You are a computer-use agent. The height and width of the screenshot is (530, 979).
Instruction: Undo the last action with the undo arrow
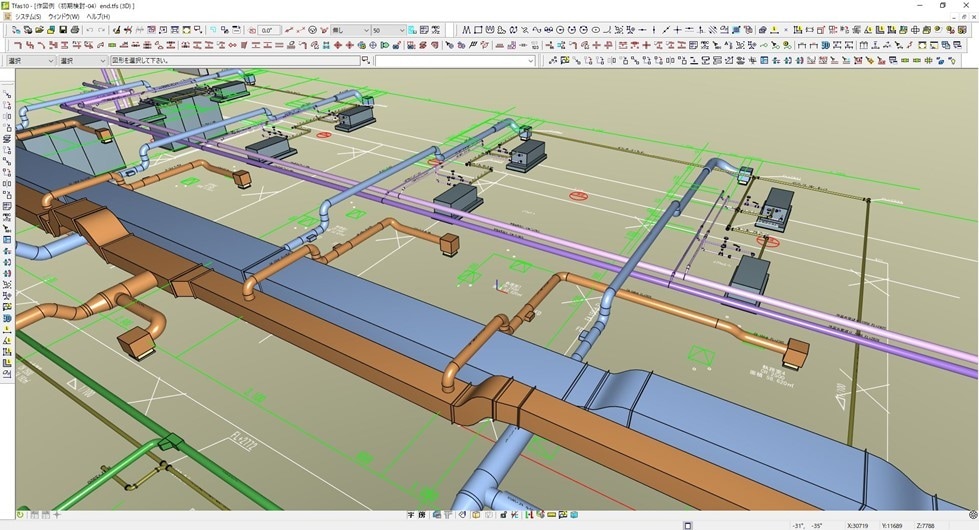89,30
